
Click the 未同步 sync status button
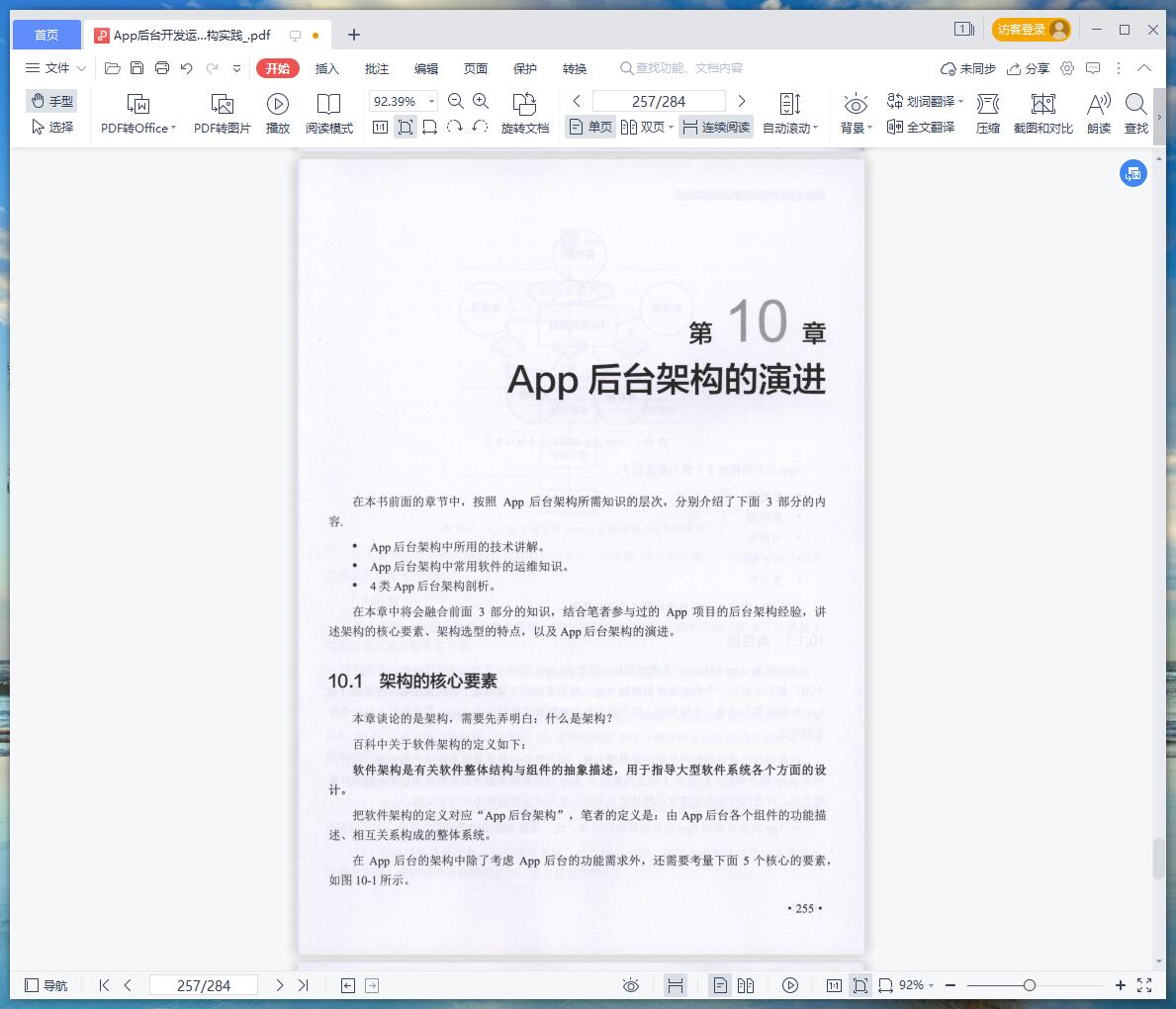967,68
